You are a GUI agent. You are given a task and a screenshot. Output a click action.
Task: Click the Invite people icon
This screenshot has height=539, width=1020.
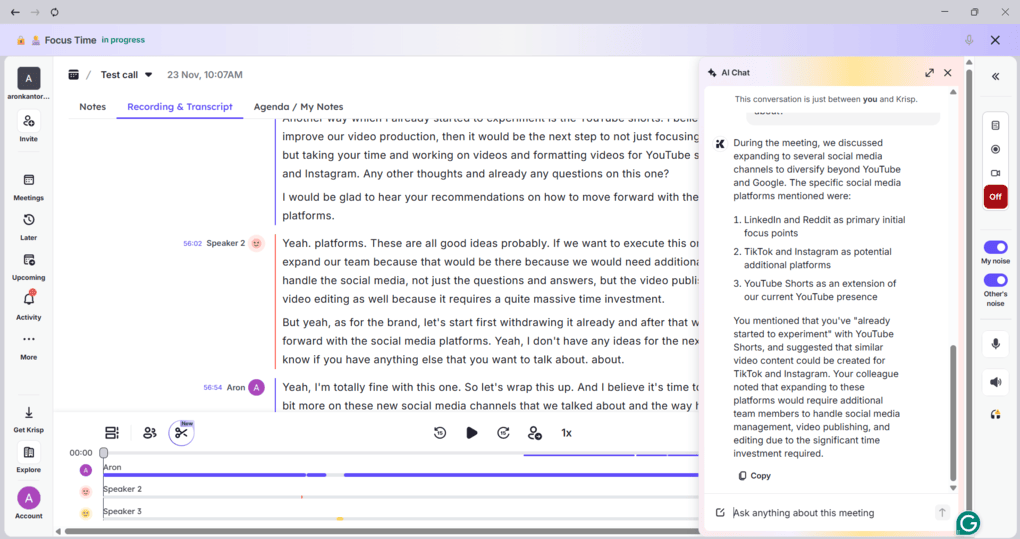(28, 127)
